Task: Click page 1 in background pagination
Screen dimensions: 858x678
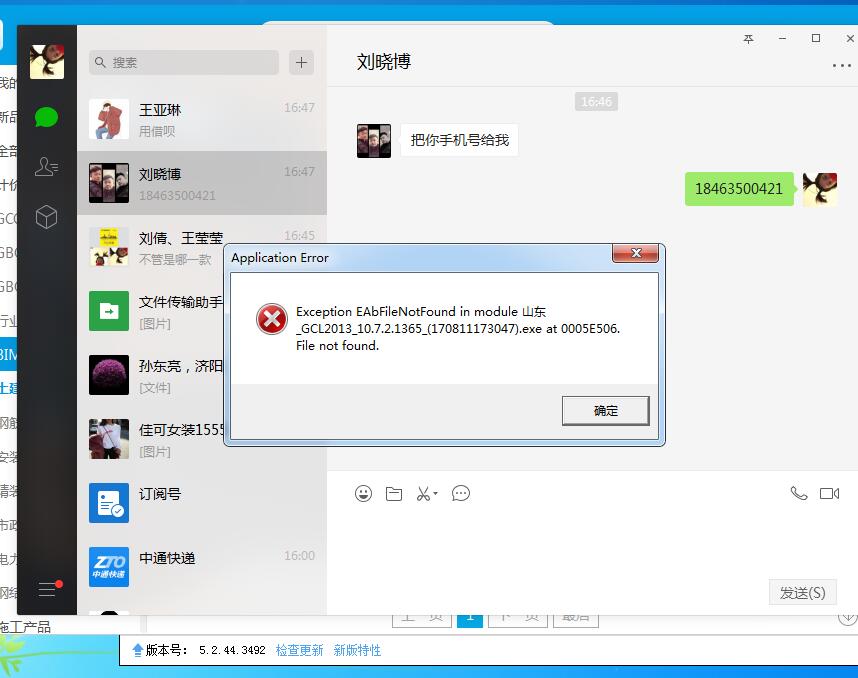Action: pos(470,620)
